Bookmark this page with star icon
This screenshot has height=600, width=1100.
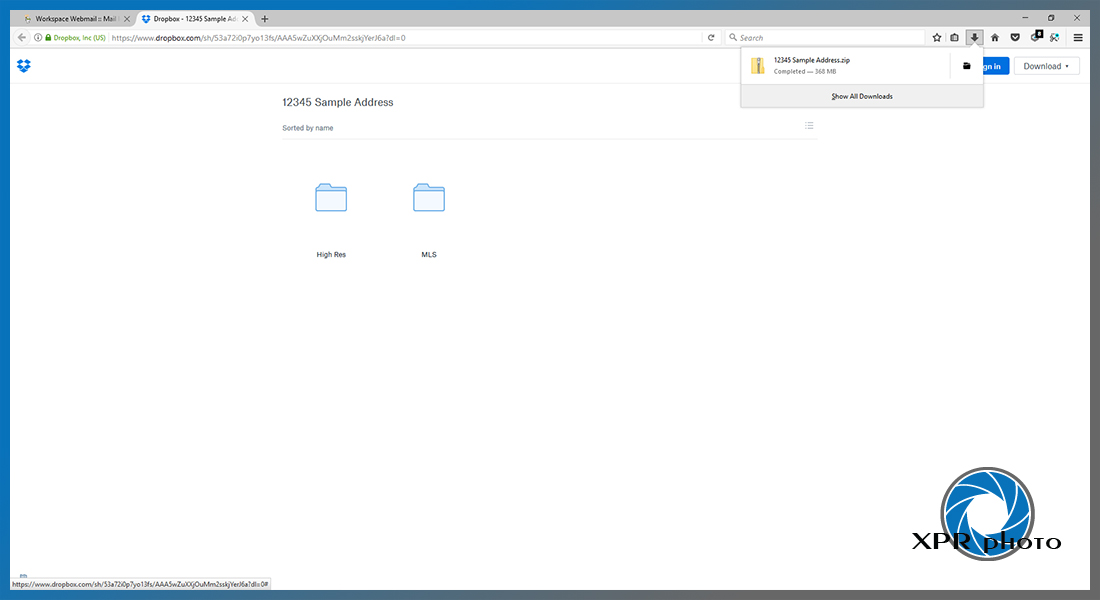pos(937,38)
